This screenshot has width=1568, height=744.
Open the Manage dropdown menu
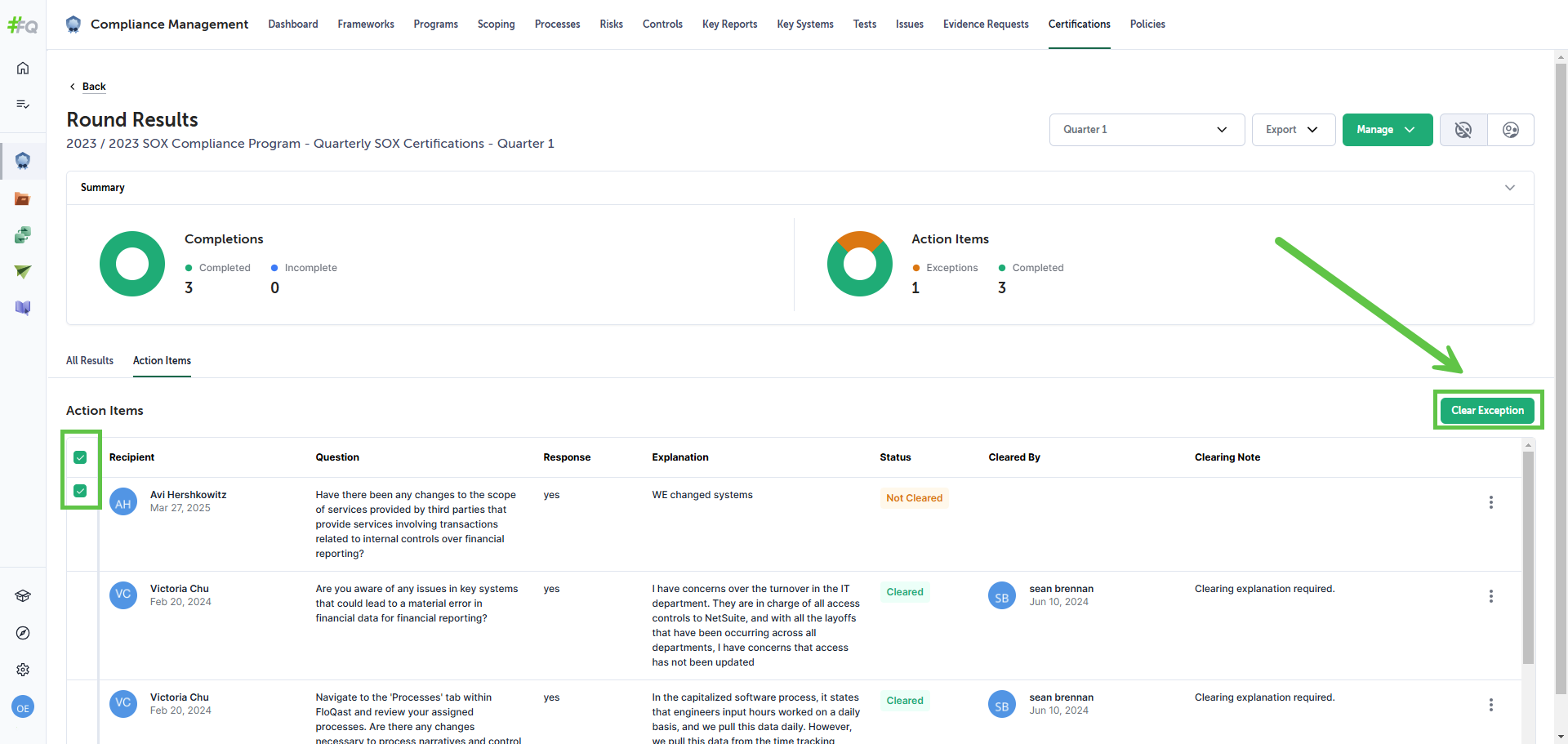(x=1388, y=130)
